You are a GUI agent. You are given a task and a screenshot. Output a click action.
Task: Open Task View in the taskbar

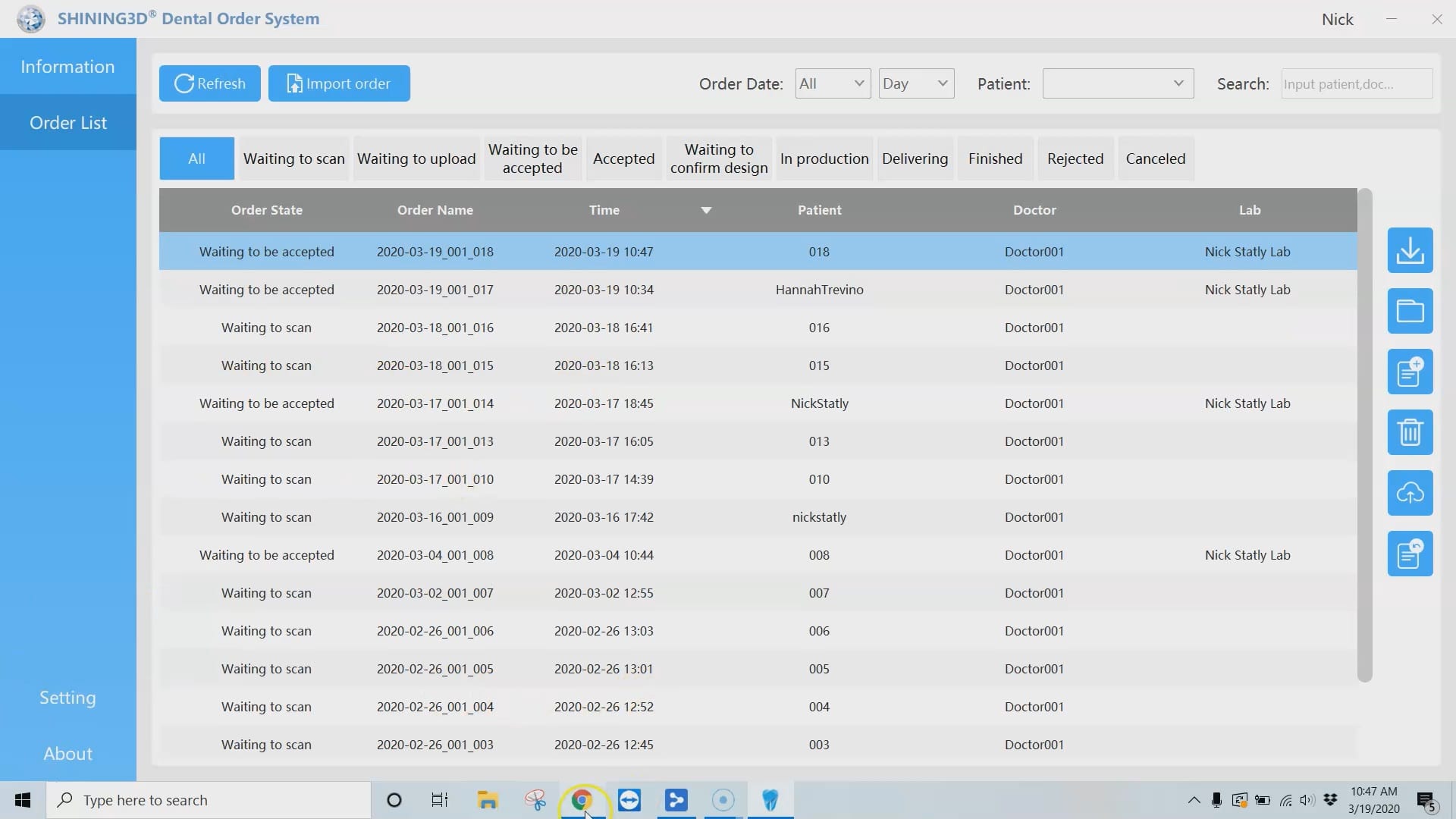pos(440,800)
